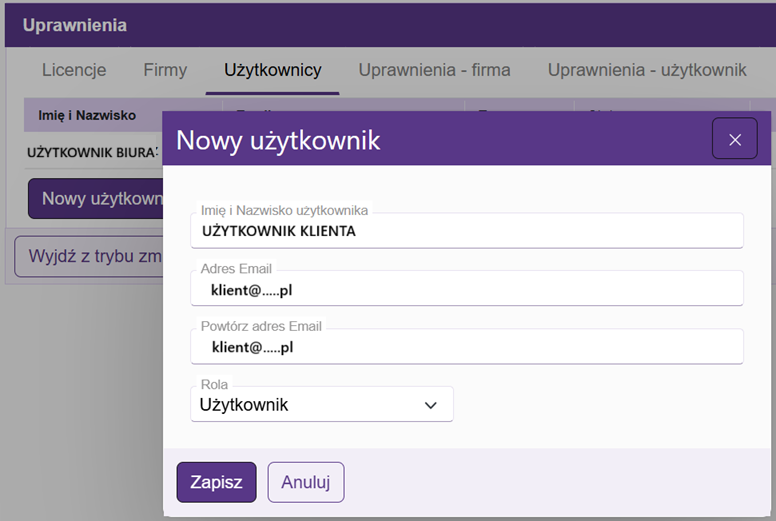Focus the Powtórz adres Email field
776x521 pixels.
click(466, 348)
